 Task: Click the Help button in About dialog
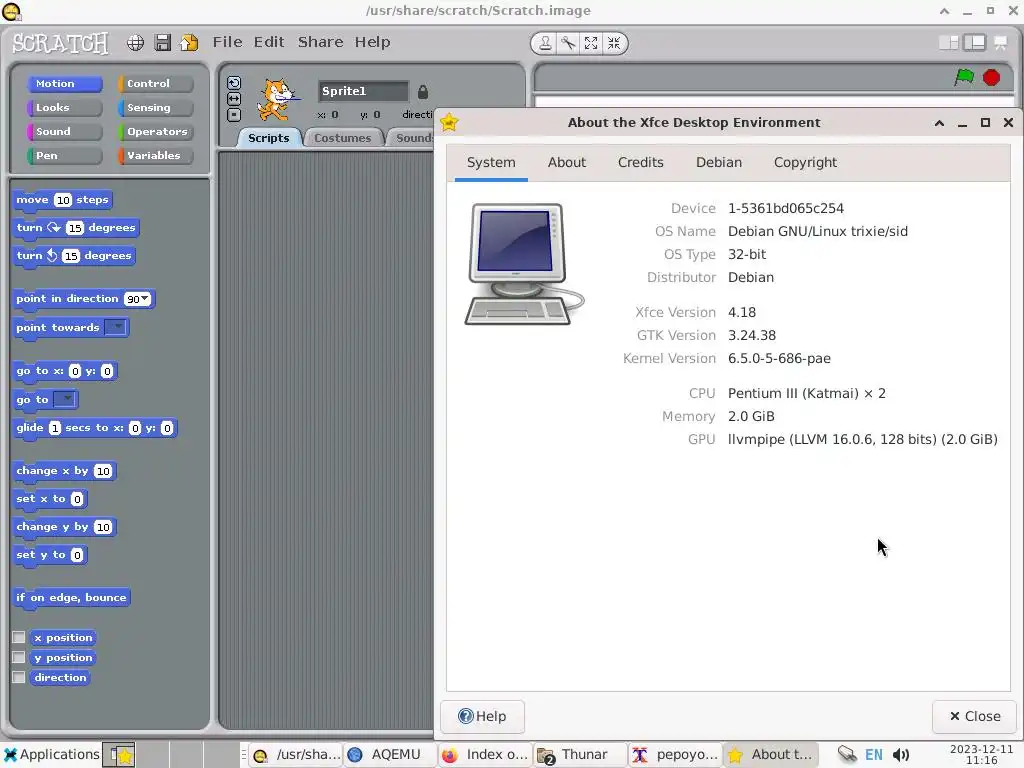(x=482, y=716)
